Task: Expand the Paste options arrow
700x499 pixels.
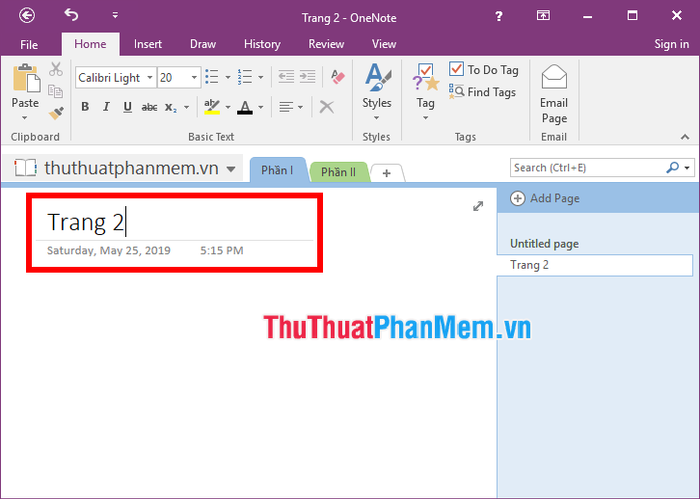Action: click(25, 118)
